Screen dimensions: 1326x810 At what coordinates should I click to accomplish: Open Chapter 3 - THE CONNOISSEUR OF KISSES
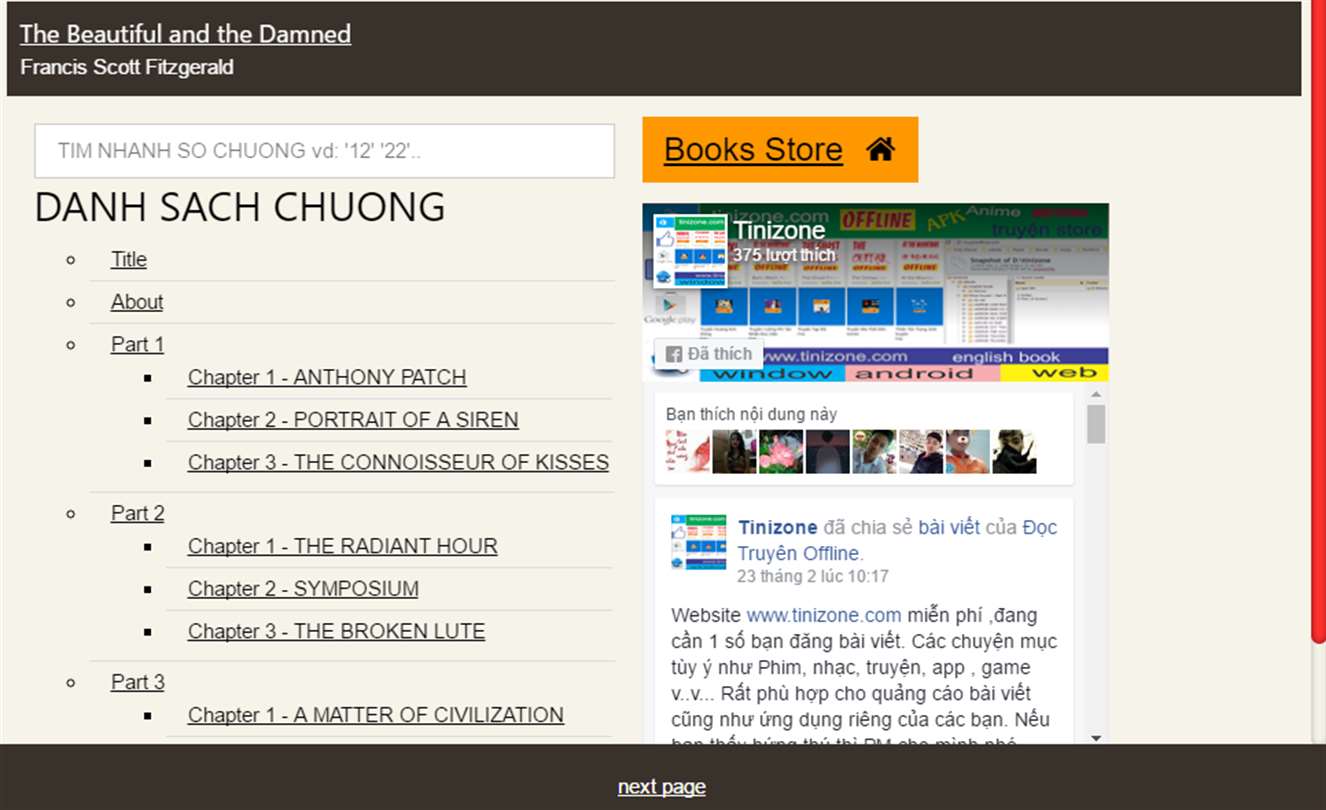point(398,462)
